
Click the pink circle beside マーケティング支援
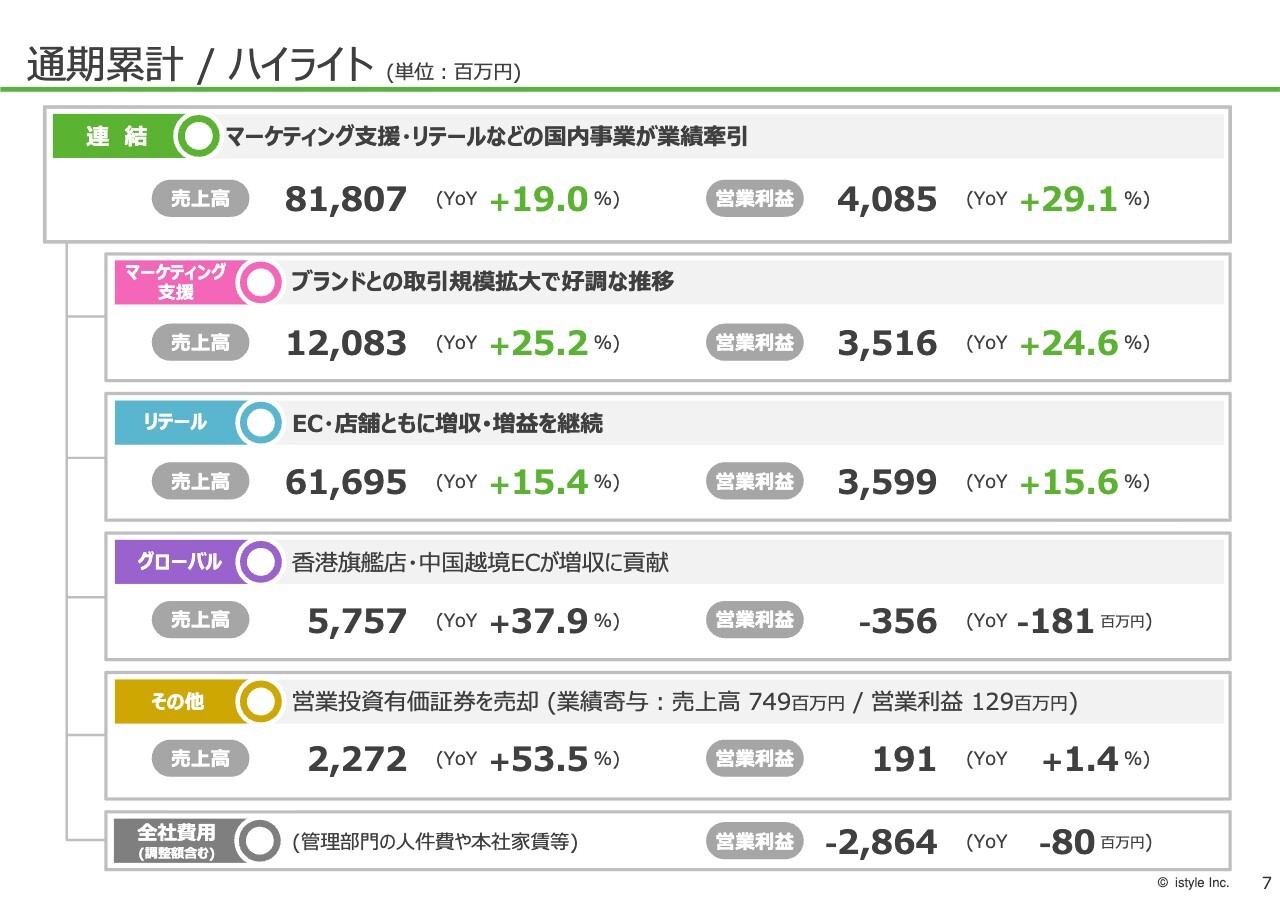click(261, 282)
